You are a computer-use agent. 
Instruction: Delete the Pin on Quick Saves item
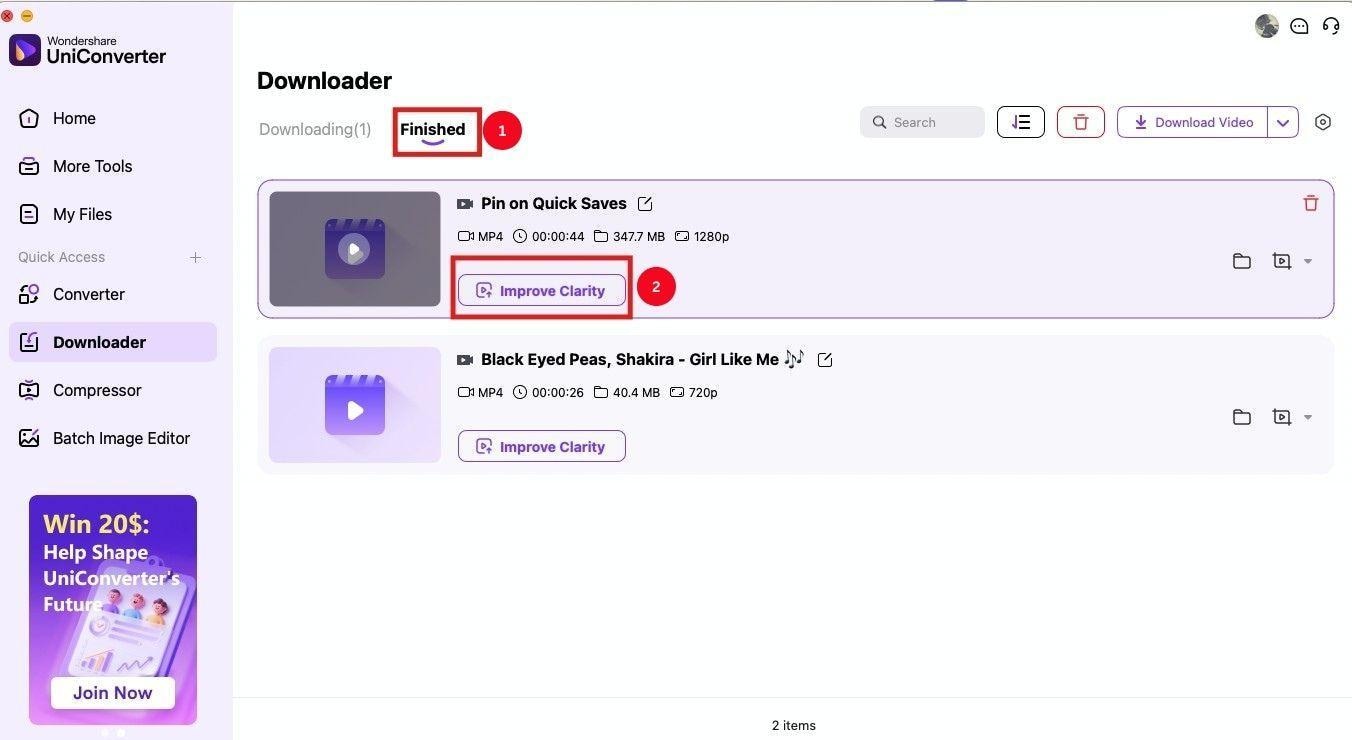click(1311, 203)
